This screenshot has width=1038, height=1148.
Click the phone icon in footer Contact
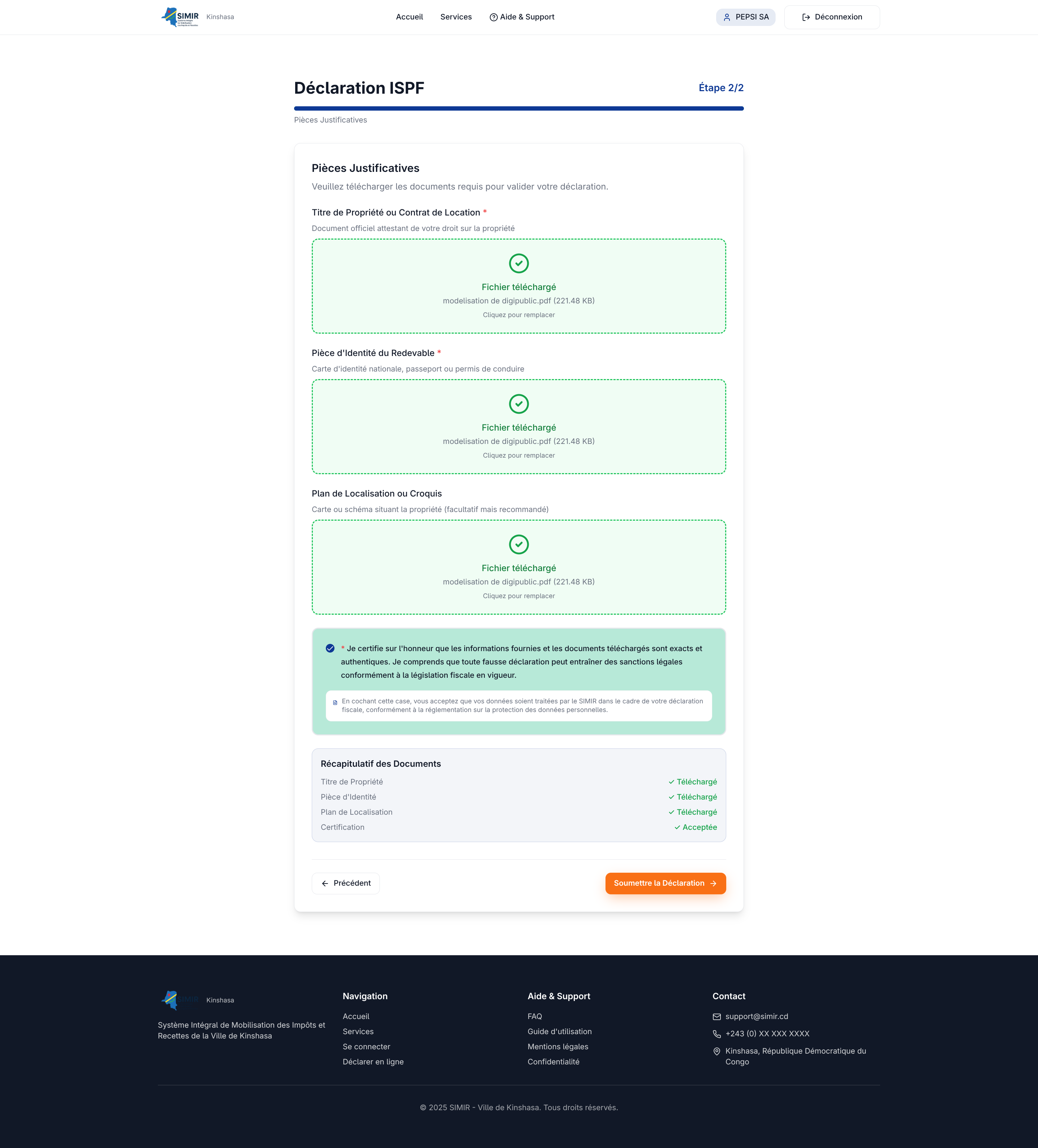(717, 1033)
